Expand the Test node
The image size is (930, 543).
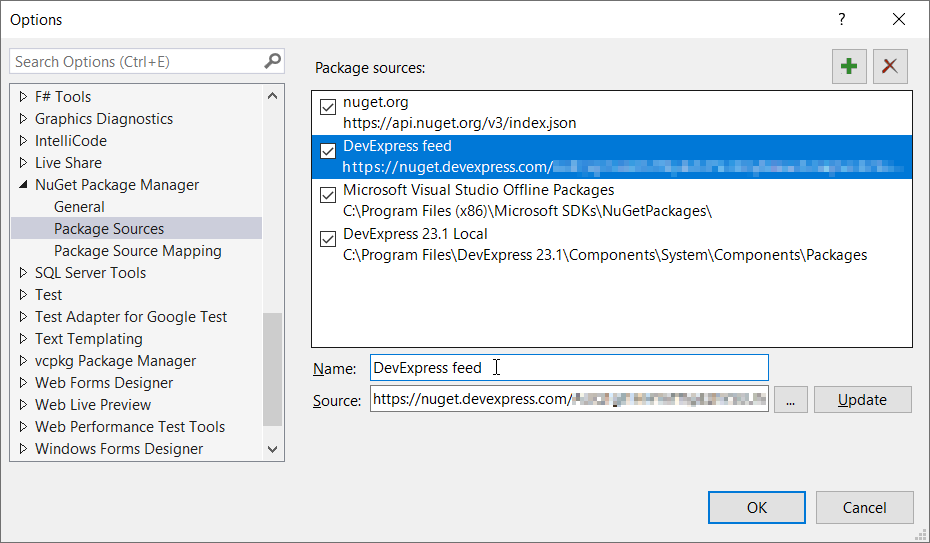pos(23,295)
